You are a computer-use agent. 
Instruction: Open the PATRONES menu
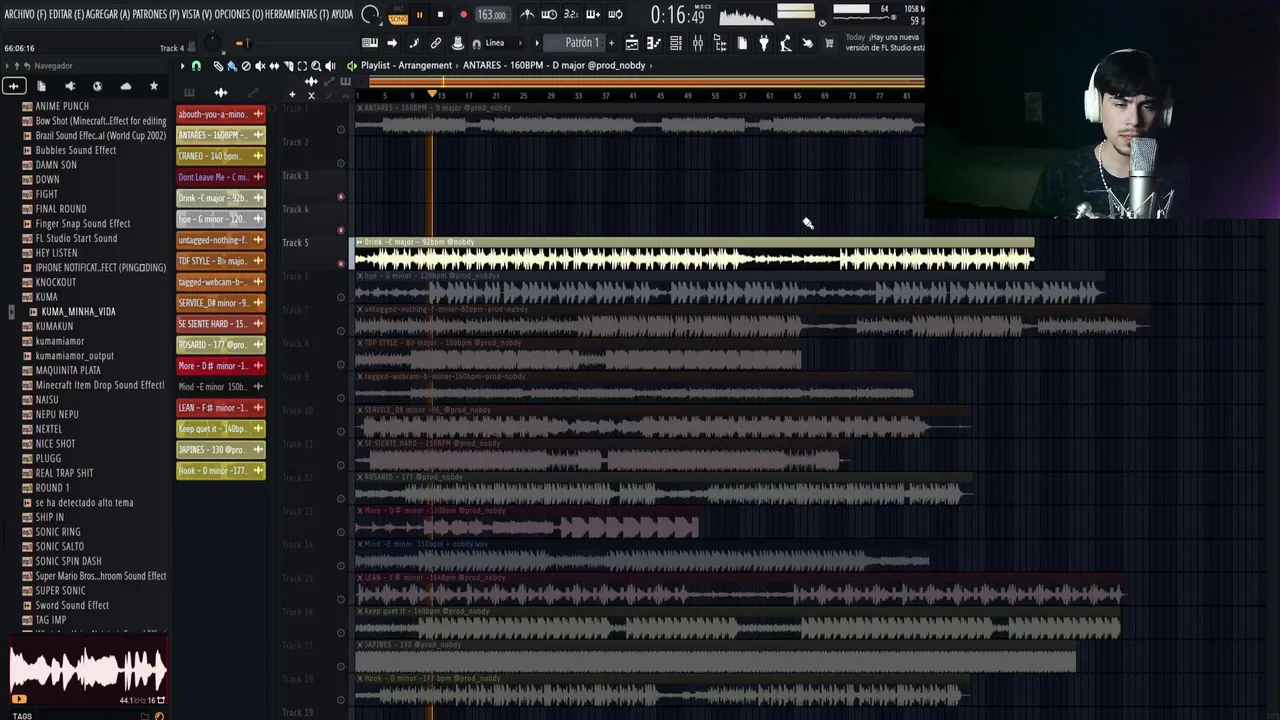(x=155, y=14)
